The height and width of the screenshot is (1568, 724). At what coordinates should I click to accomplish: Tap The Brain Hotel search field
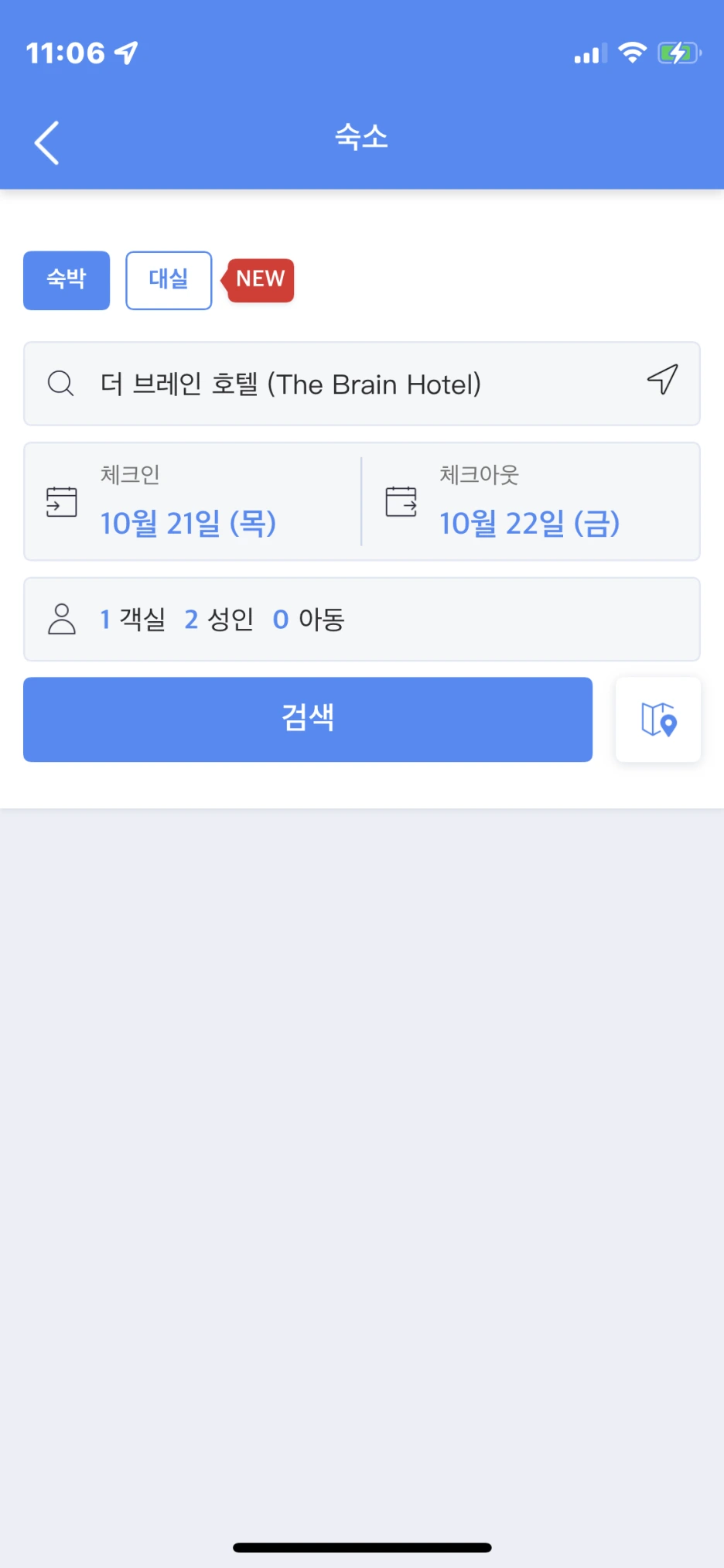[x=362, y=384]
